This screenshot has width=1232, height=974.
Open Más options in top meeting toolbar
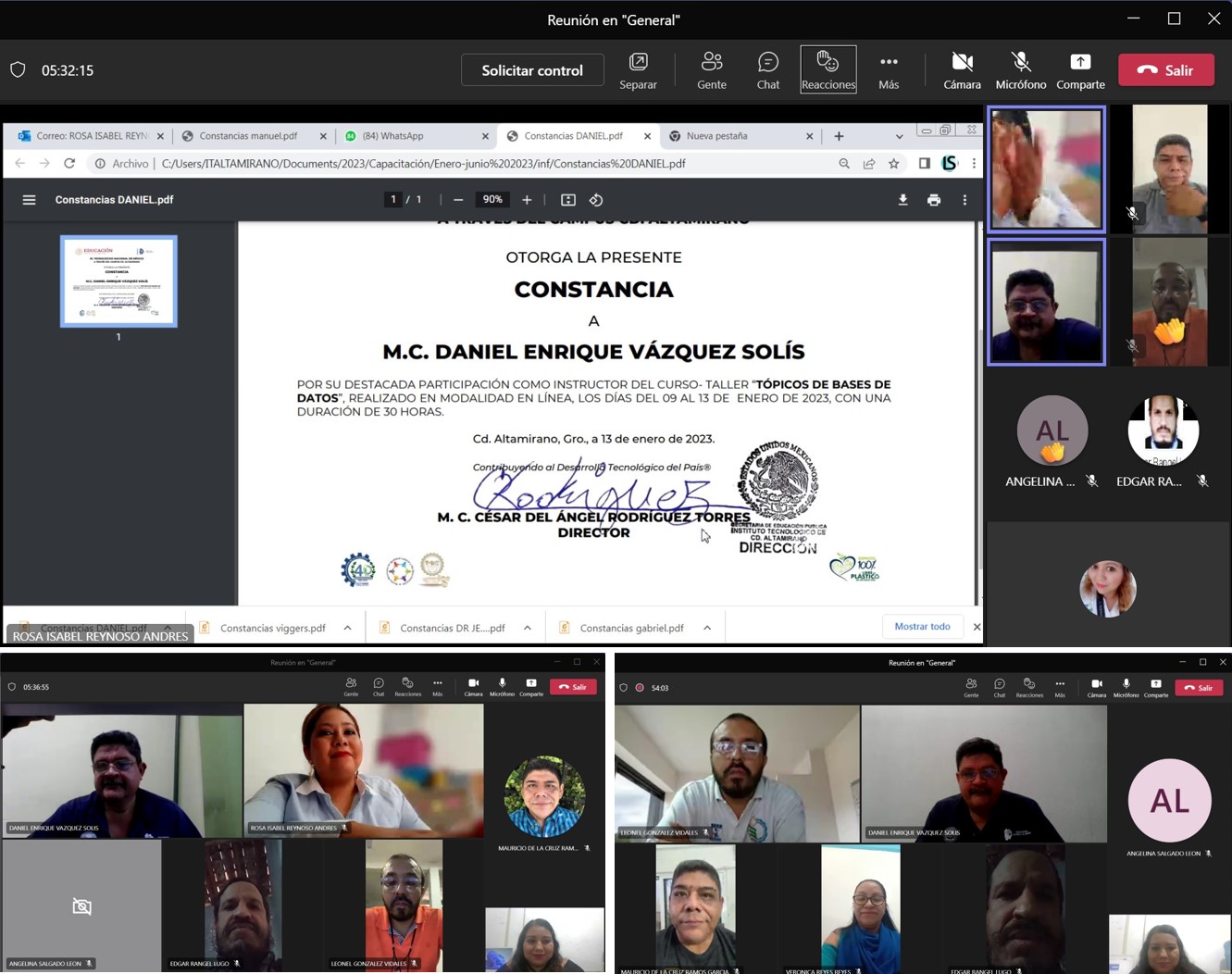click(889, 70)
